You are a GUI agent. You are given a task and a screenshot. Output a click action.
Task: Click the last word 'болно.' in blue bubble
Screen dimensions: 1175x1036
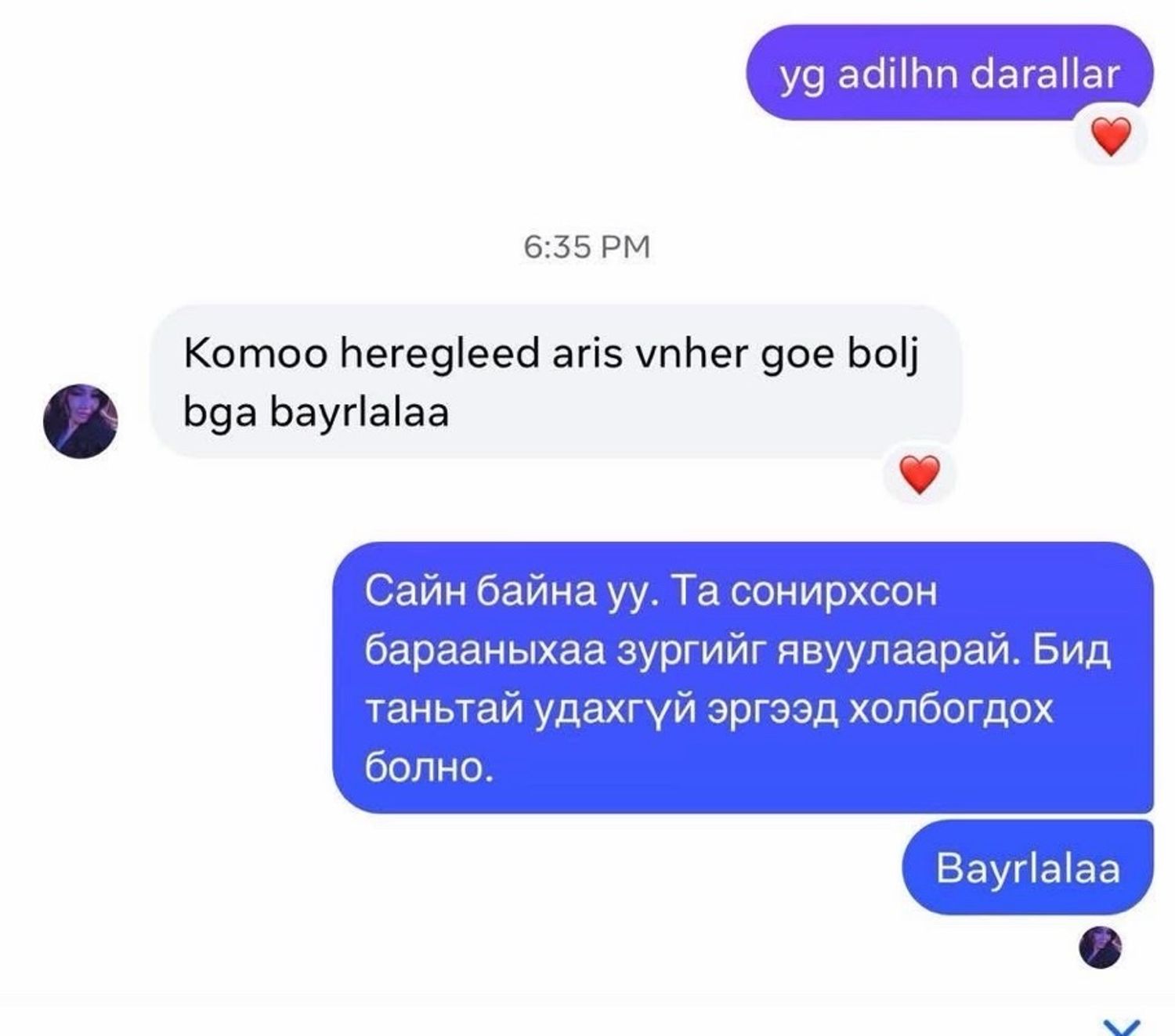(429, 769)
